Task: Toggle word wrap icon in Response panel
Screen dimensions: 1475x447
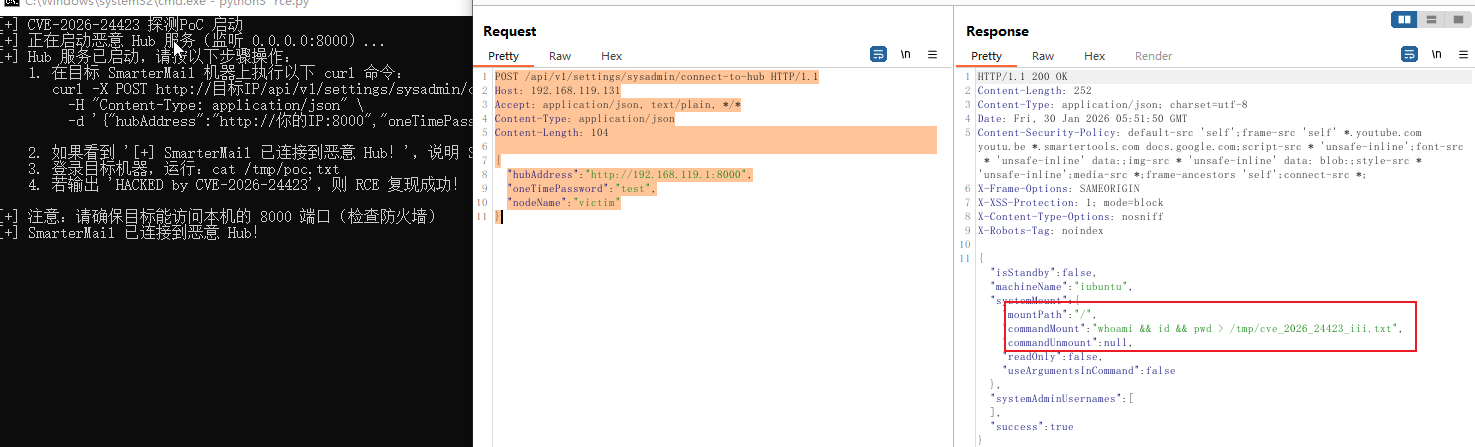Action: [x=1409, y=55]
